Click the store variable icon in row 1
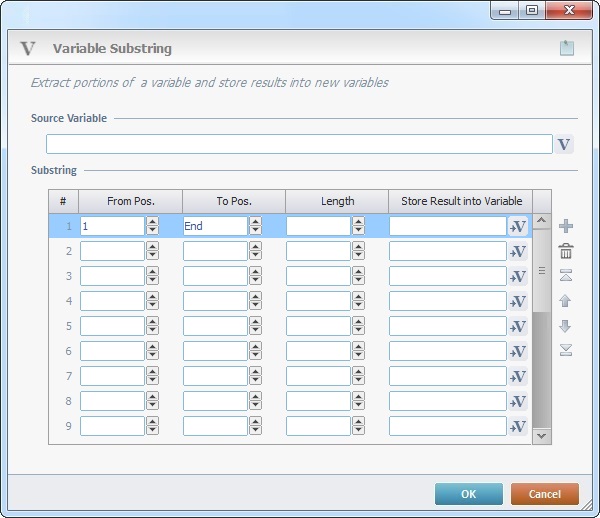The width and height of the screenshot is (600, 518). [x=518, y=226]
